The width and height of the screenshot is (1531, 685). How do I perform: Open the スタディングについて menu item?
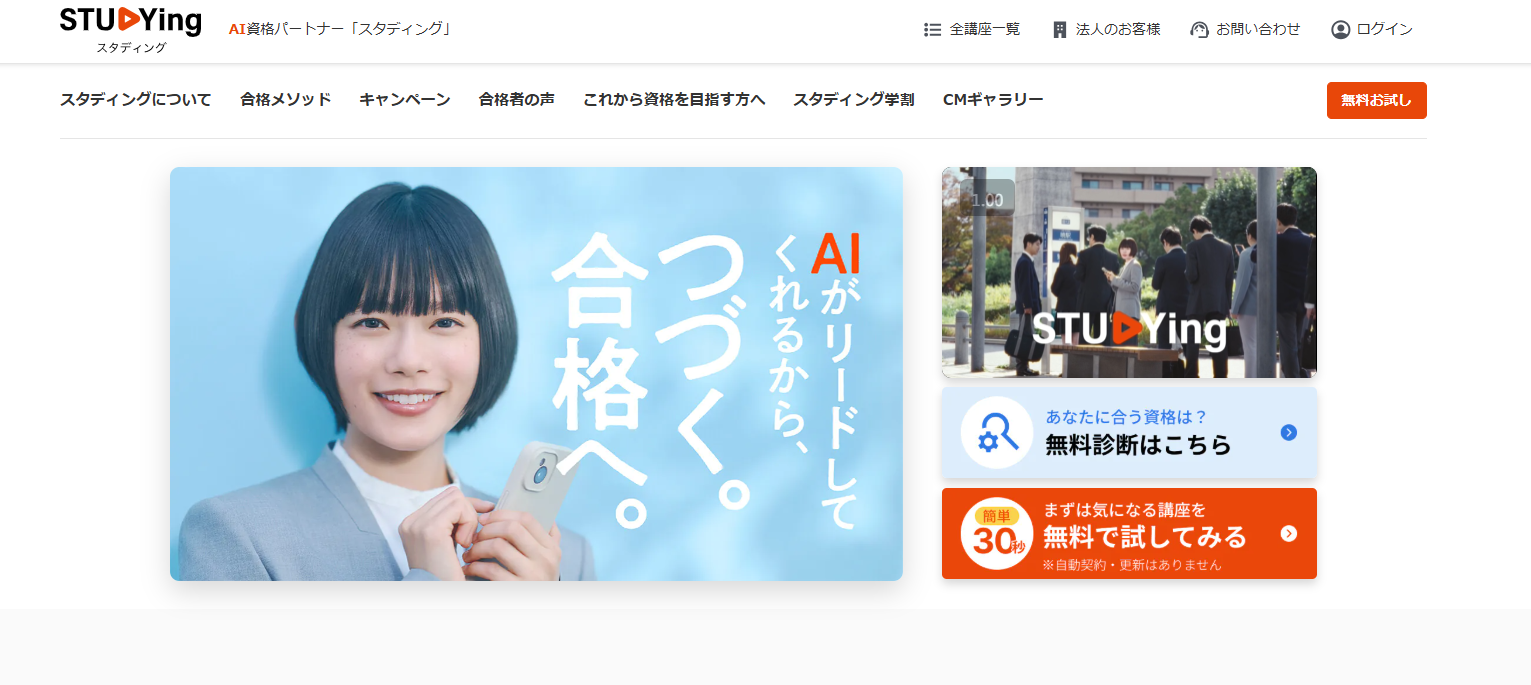coord(136,100)
